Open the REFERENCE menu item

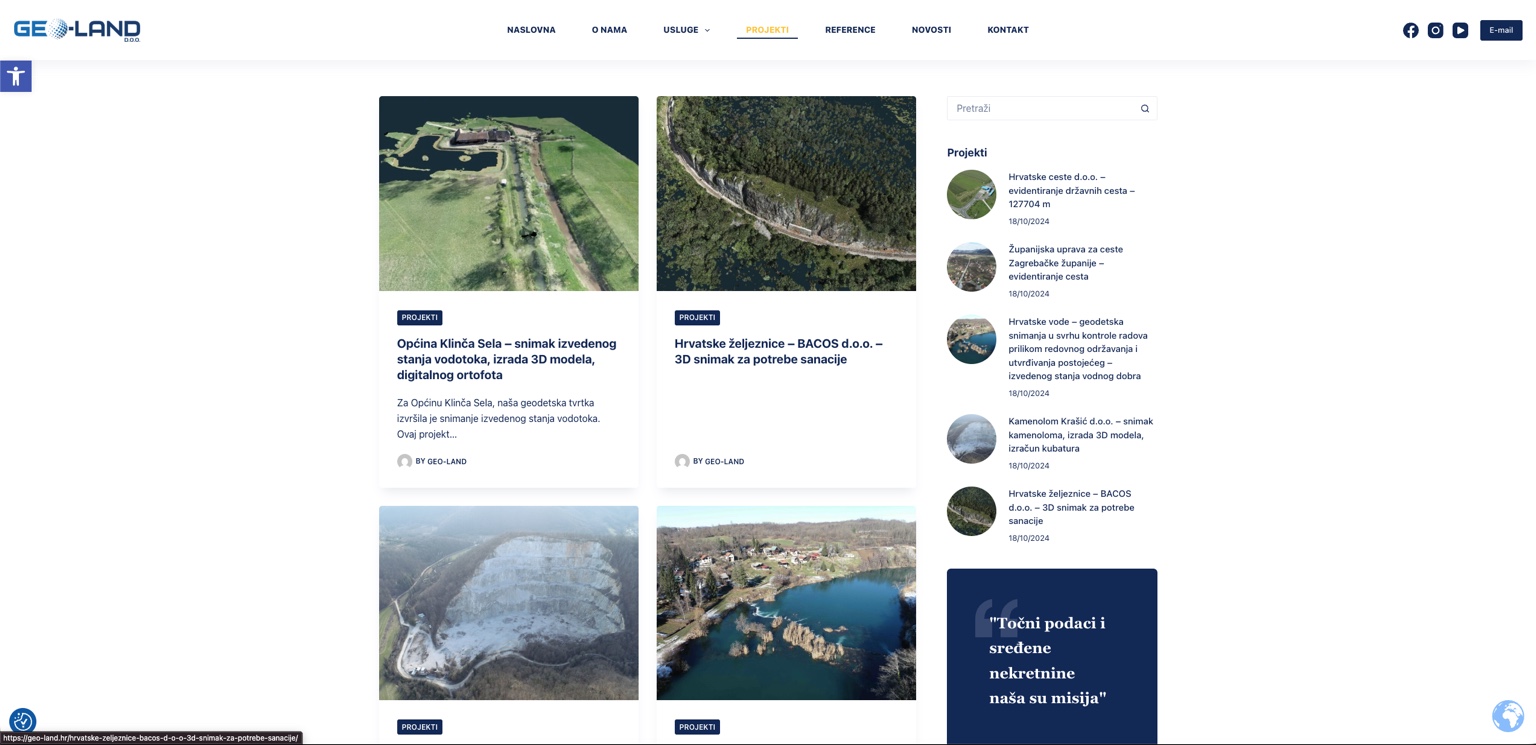[850, 30]
